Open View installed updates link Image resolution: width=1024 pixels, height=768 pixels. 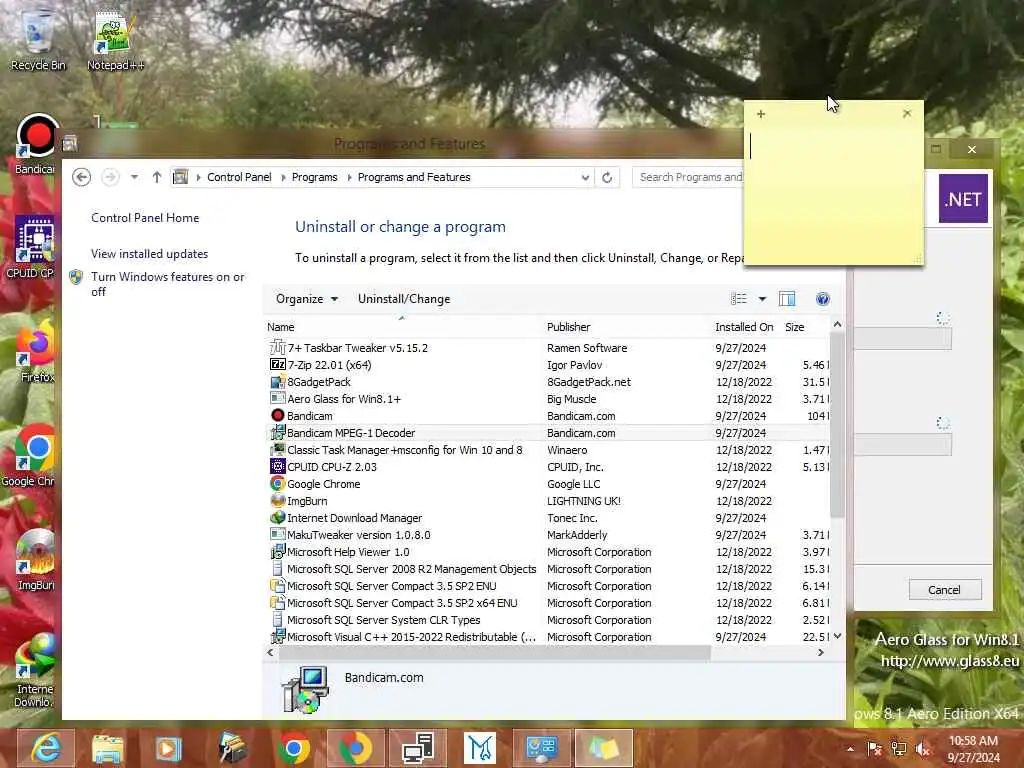[150, 254]
